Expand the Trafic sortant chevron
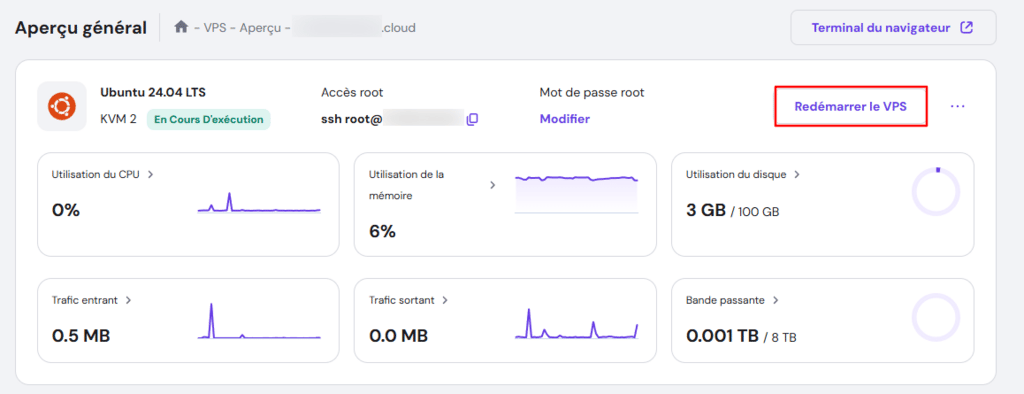Image resolution: width=1024 pixels, height=394 pixels. coord(444,300)
